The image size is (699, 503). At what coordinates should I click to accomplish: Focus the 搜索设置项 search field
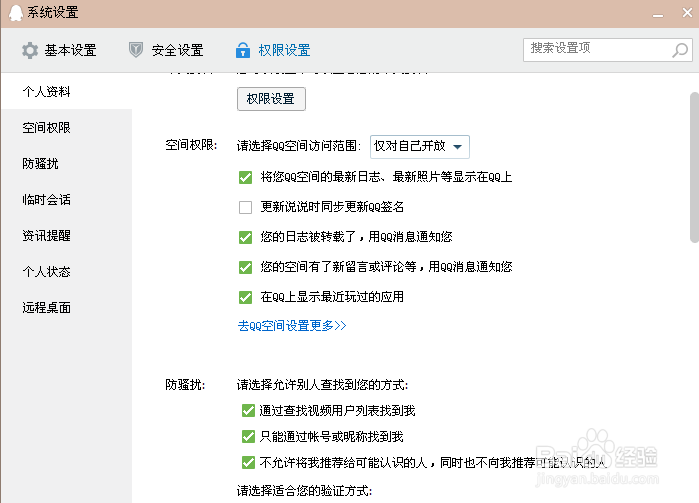click(x=607, y=49)
